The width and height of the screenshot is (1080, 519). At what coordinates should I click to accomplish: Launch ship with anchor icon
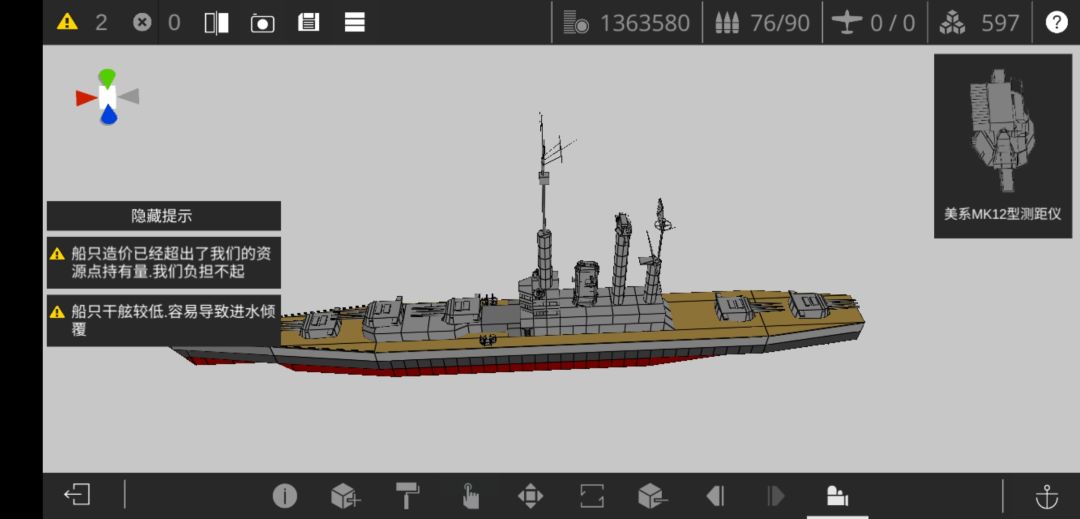[1047, 496]
